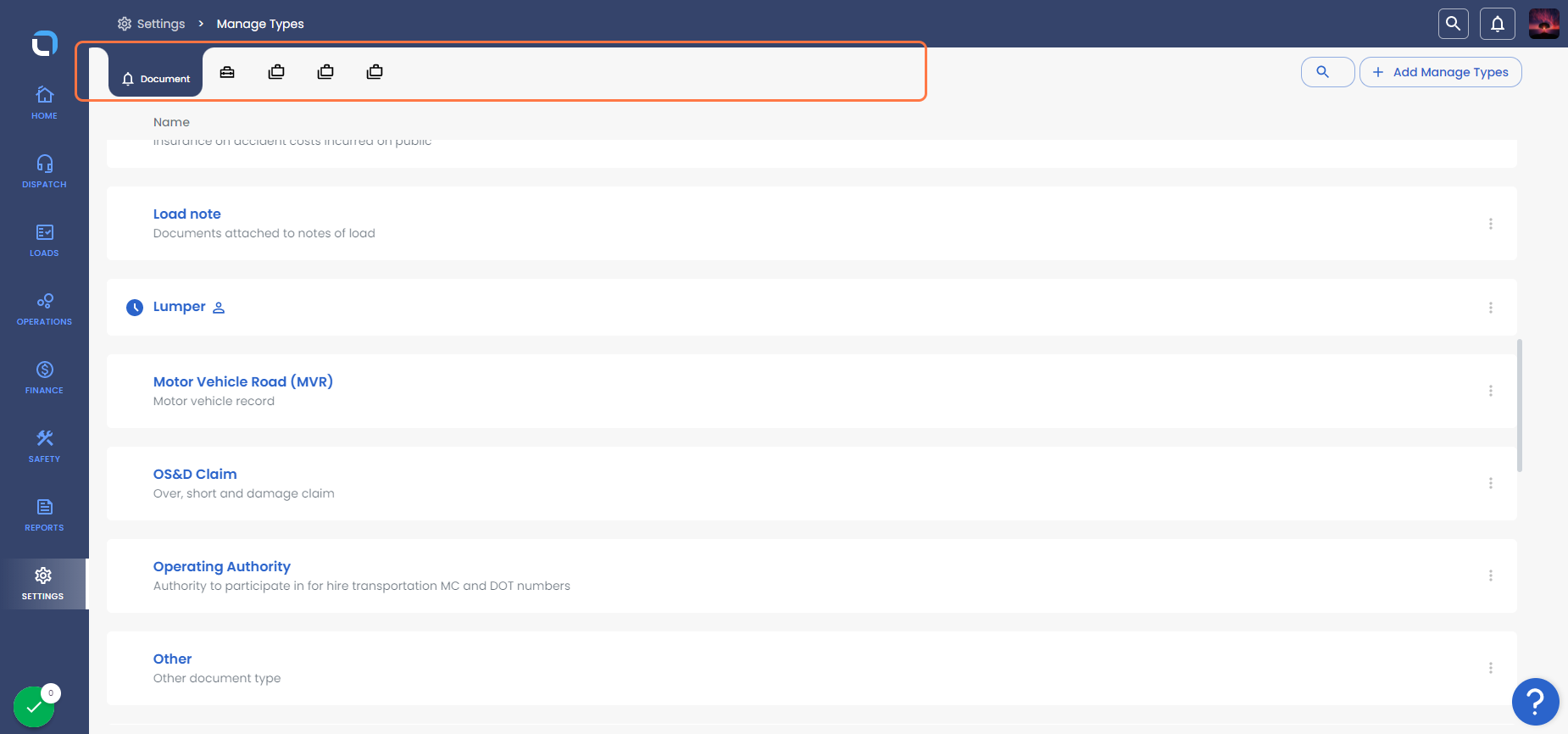Open the OS&D Claim entry

[x=195, y=475]
